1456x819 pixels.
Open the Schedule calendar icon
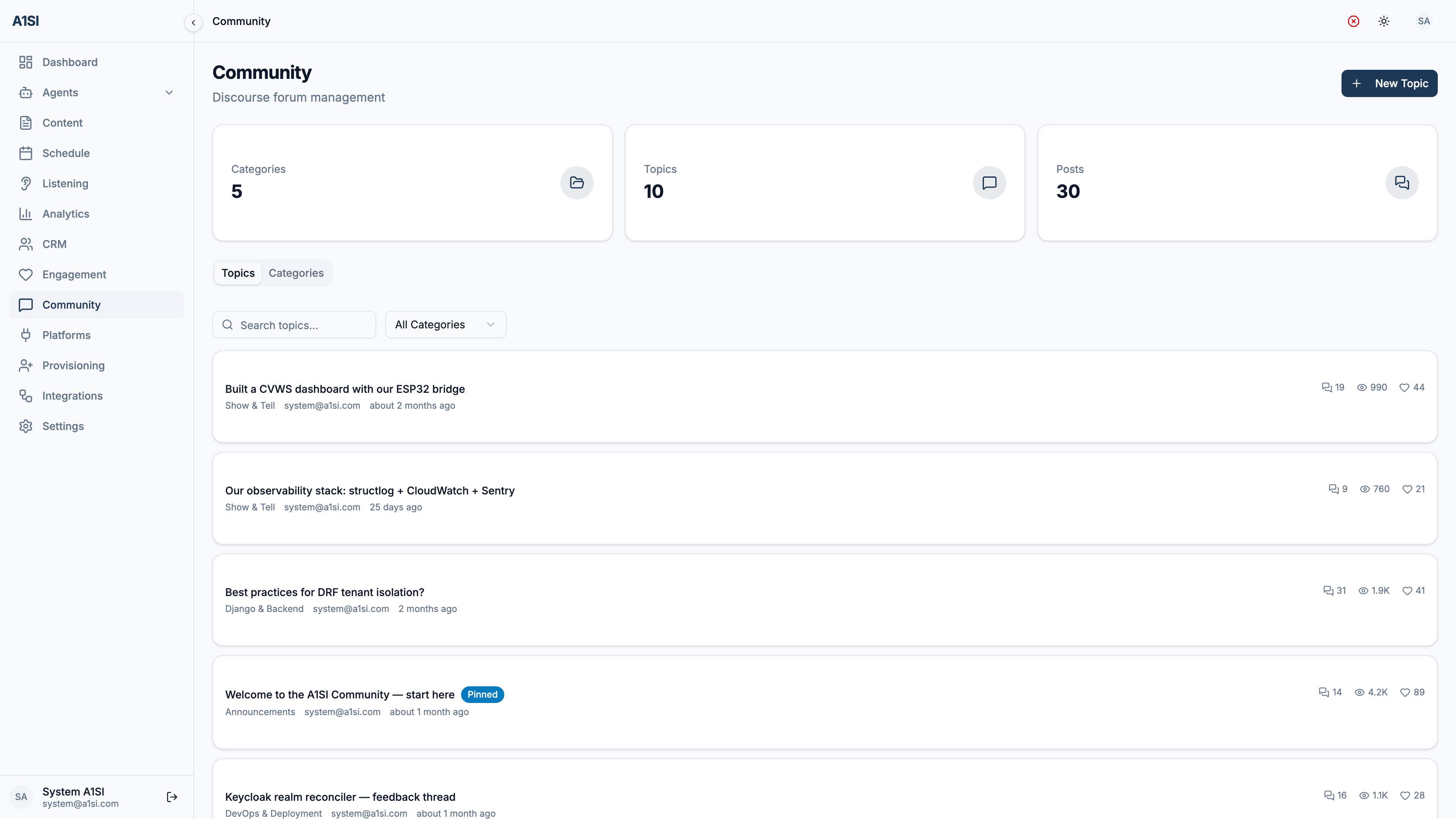pos(25,153)
